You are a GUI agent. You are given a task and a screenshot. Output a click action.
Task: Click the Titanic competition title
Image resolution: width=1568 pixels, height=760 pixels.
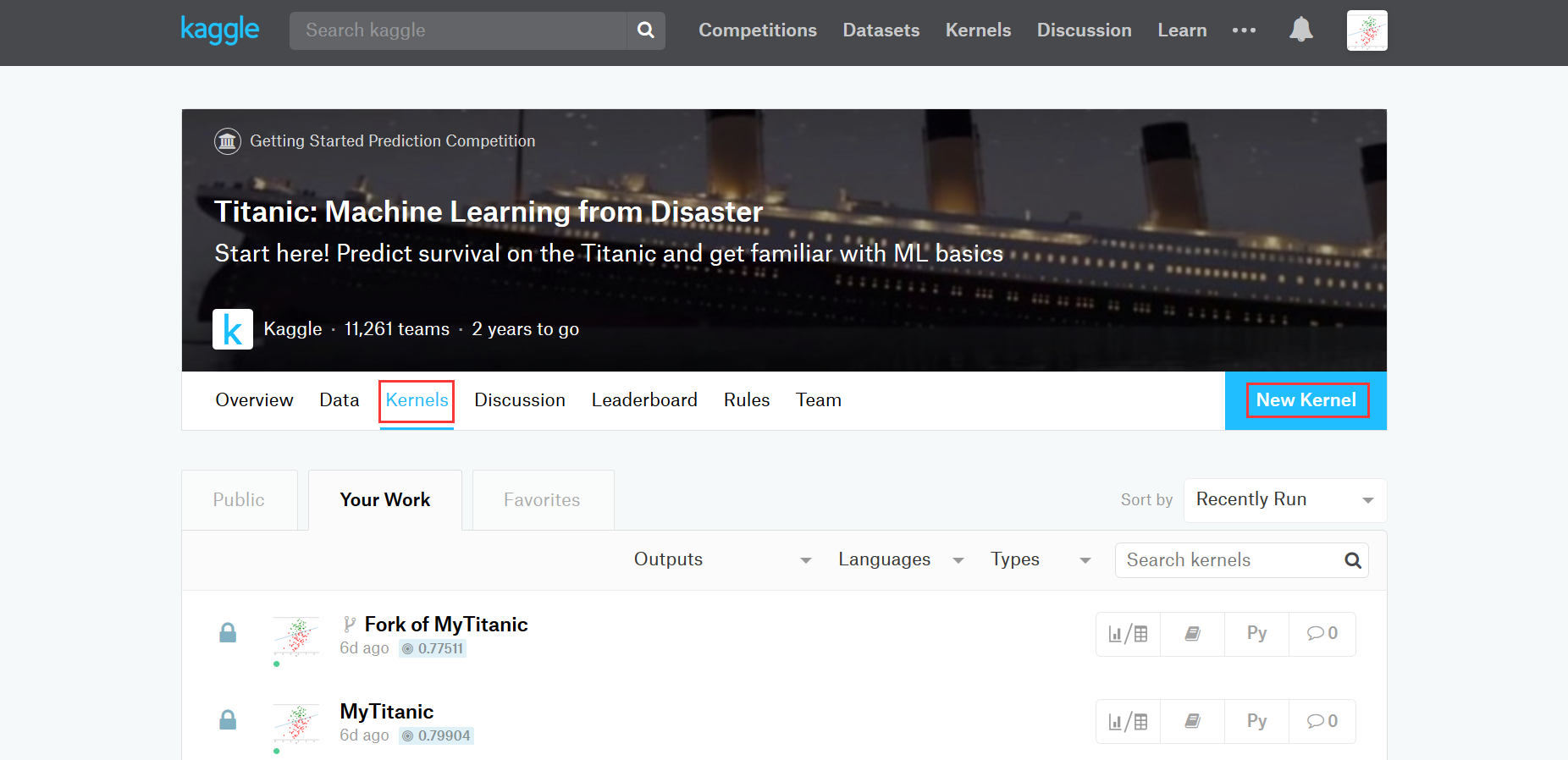(x=489, y=212)
